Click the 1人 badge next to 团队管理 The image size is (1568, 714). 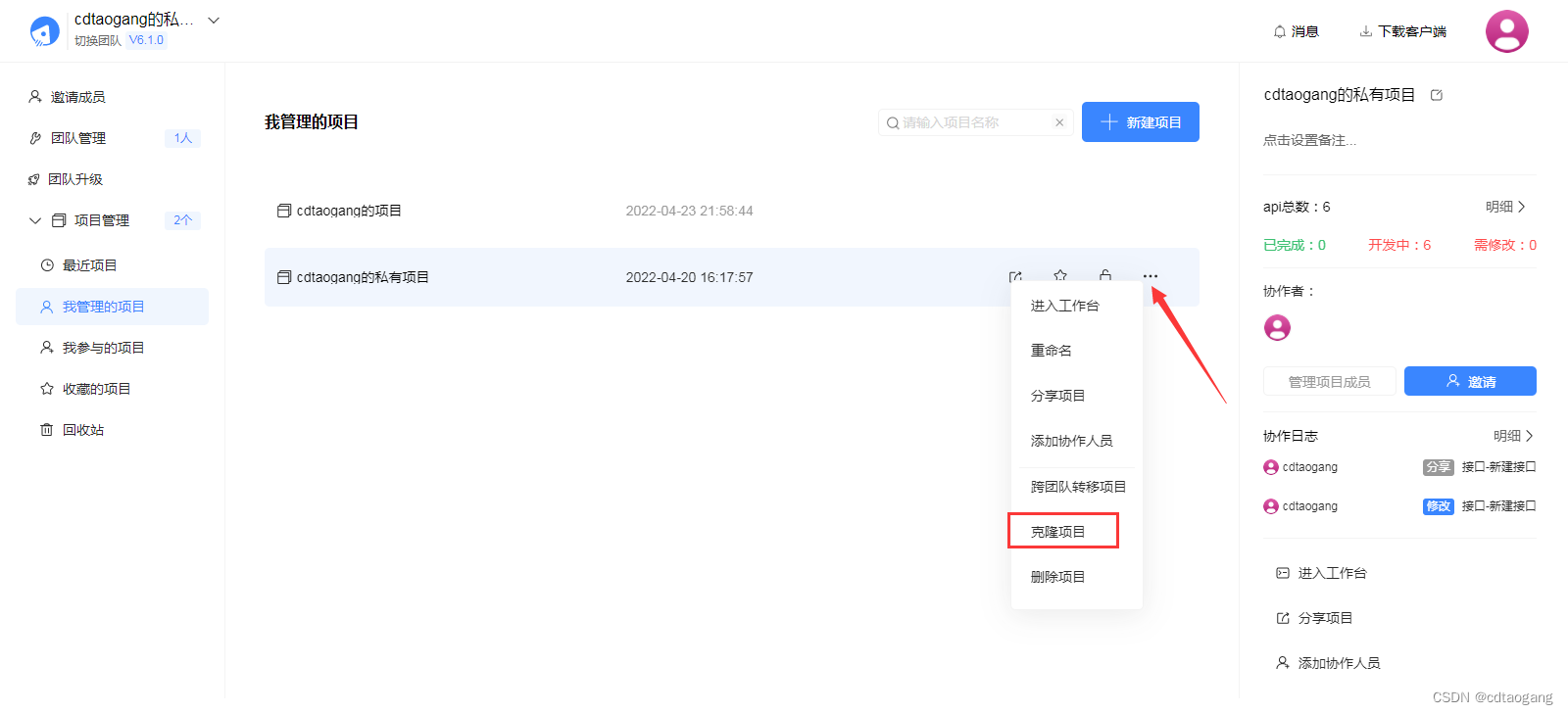183,138
